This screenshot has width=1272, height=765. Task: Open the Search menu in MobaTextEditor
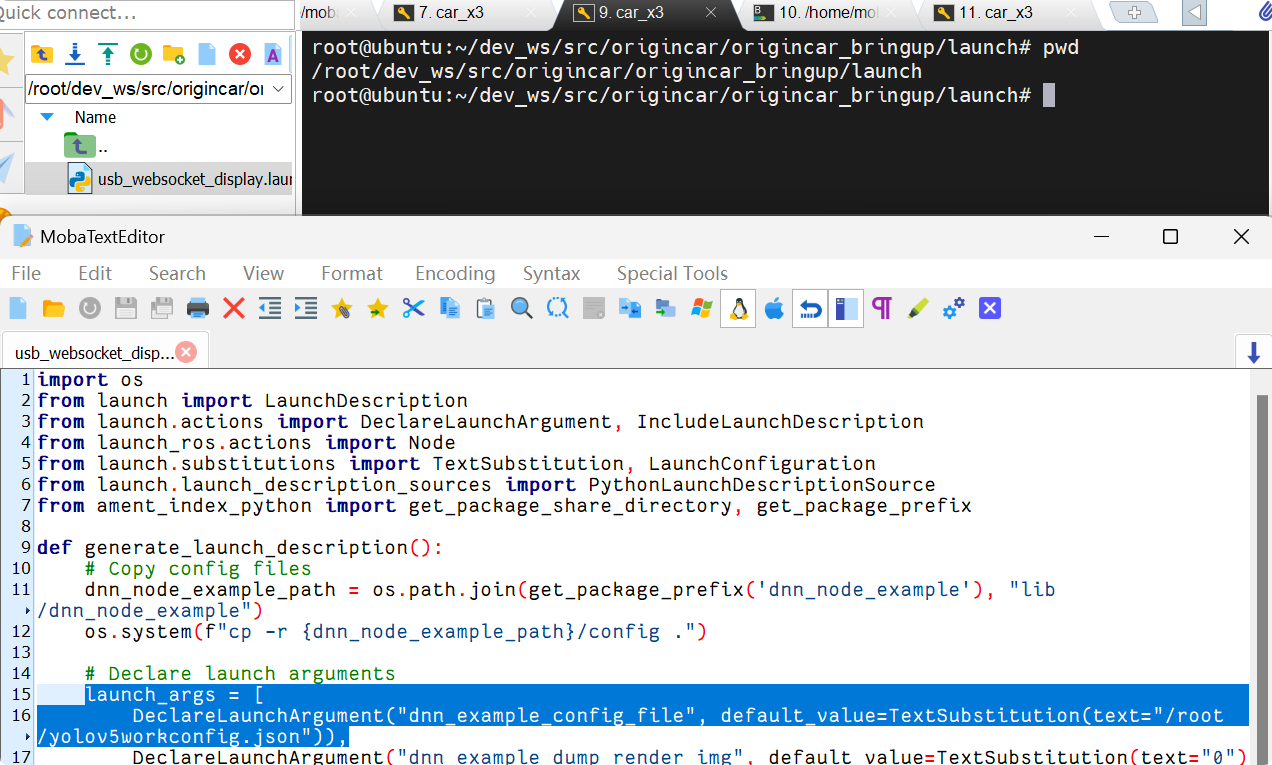[177, 273]
